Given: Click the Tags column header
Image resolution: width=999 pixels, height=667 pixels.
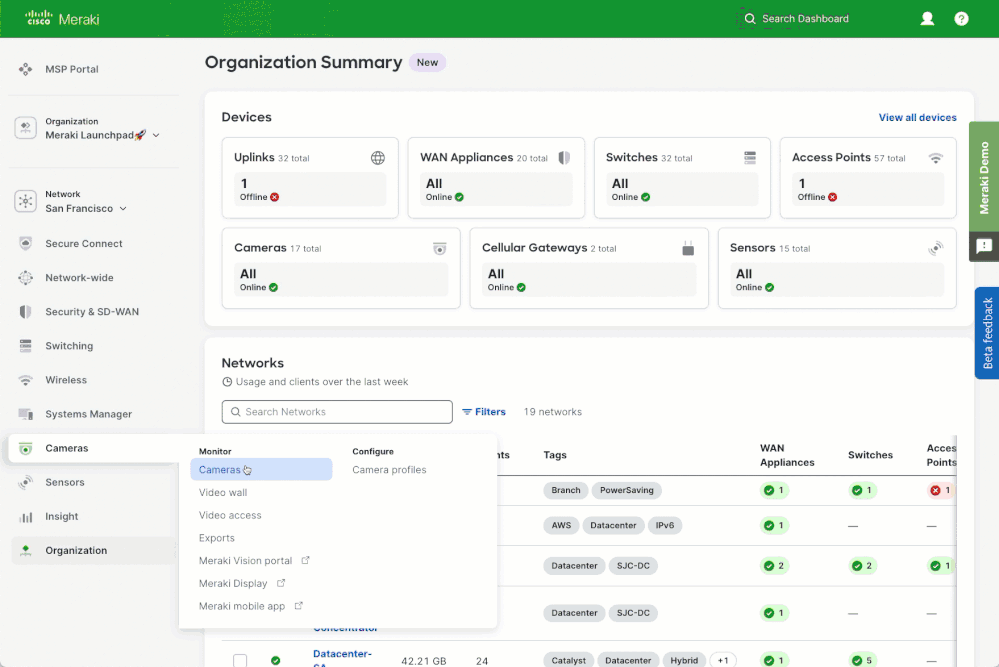Looking at the screenshot, I should pos(555,455).
